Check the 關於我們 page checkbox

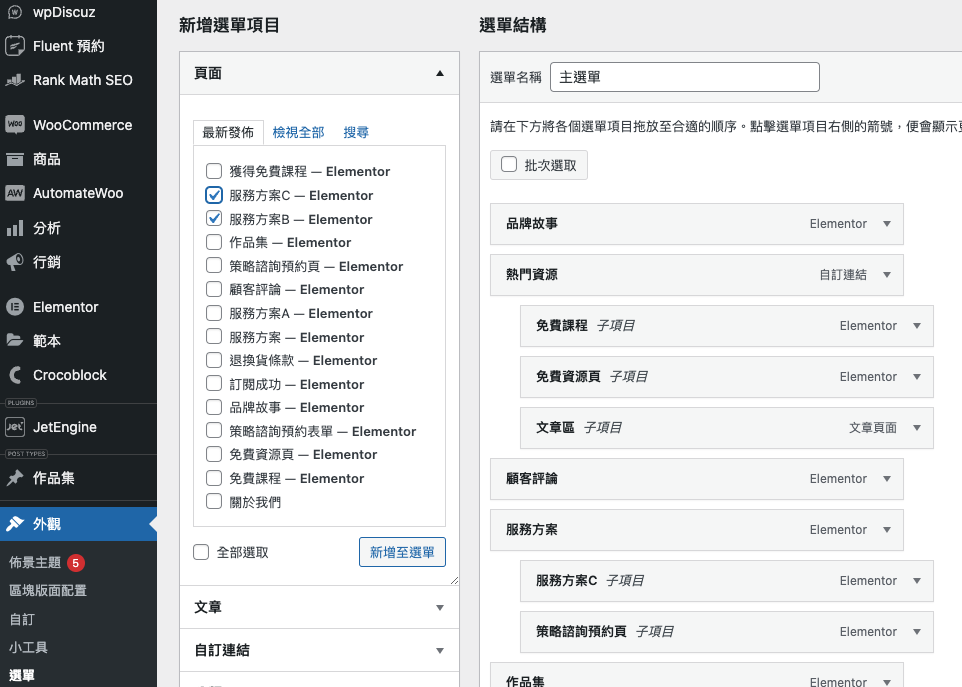point(214,501)
